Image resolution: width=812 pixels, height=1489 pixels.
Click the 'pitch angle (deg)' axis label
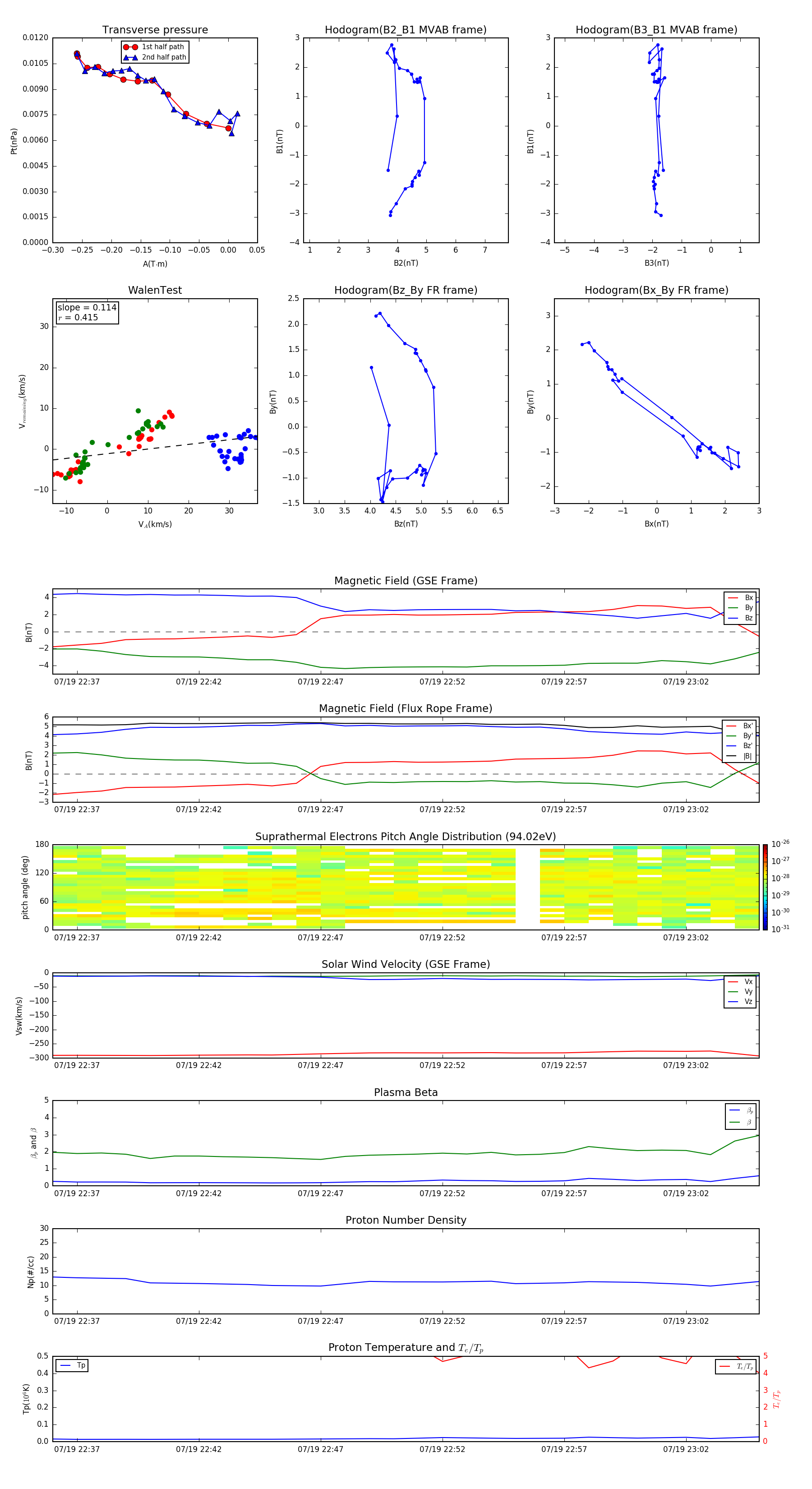click(x=25, y=887)
